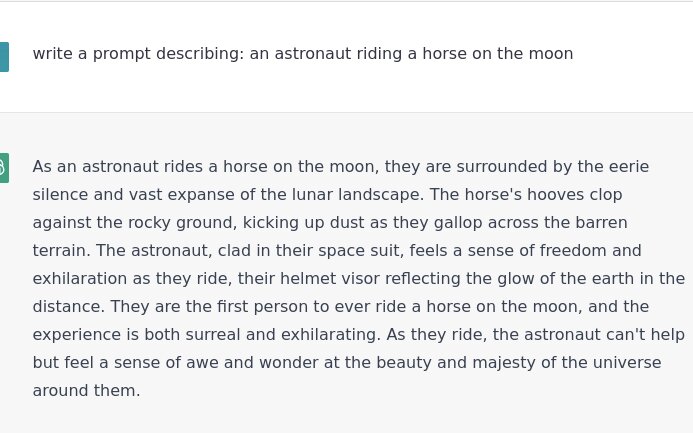Click the user prompt message text
This screenshot has height=433, width=693.
302,54
